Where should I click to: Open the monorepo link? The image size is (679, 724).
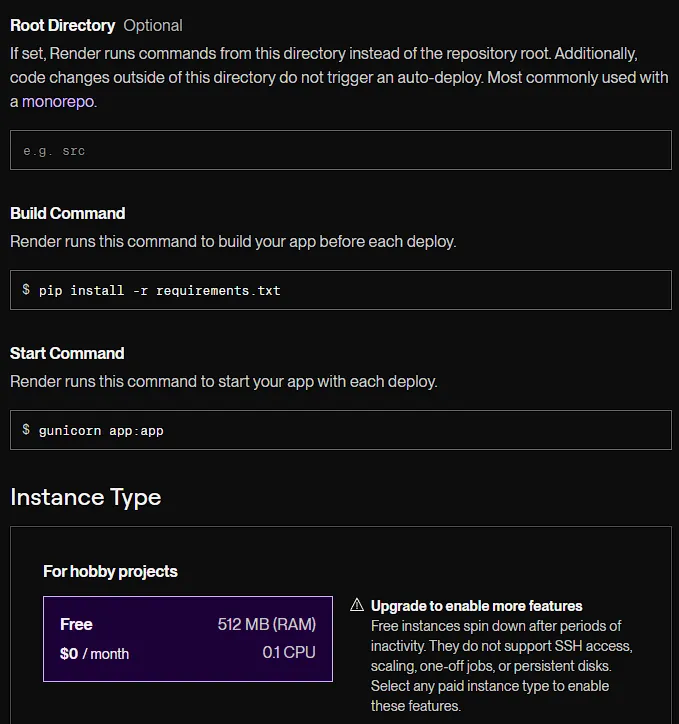[x=64, y=101]
